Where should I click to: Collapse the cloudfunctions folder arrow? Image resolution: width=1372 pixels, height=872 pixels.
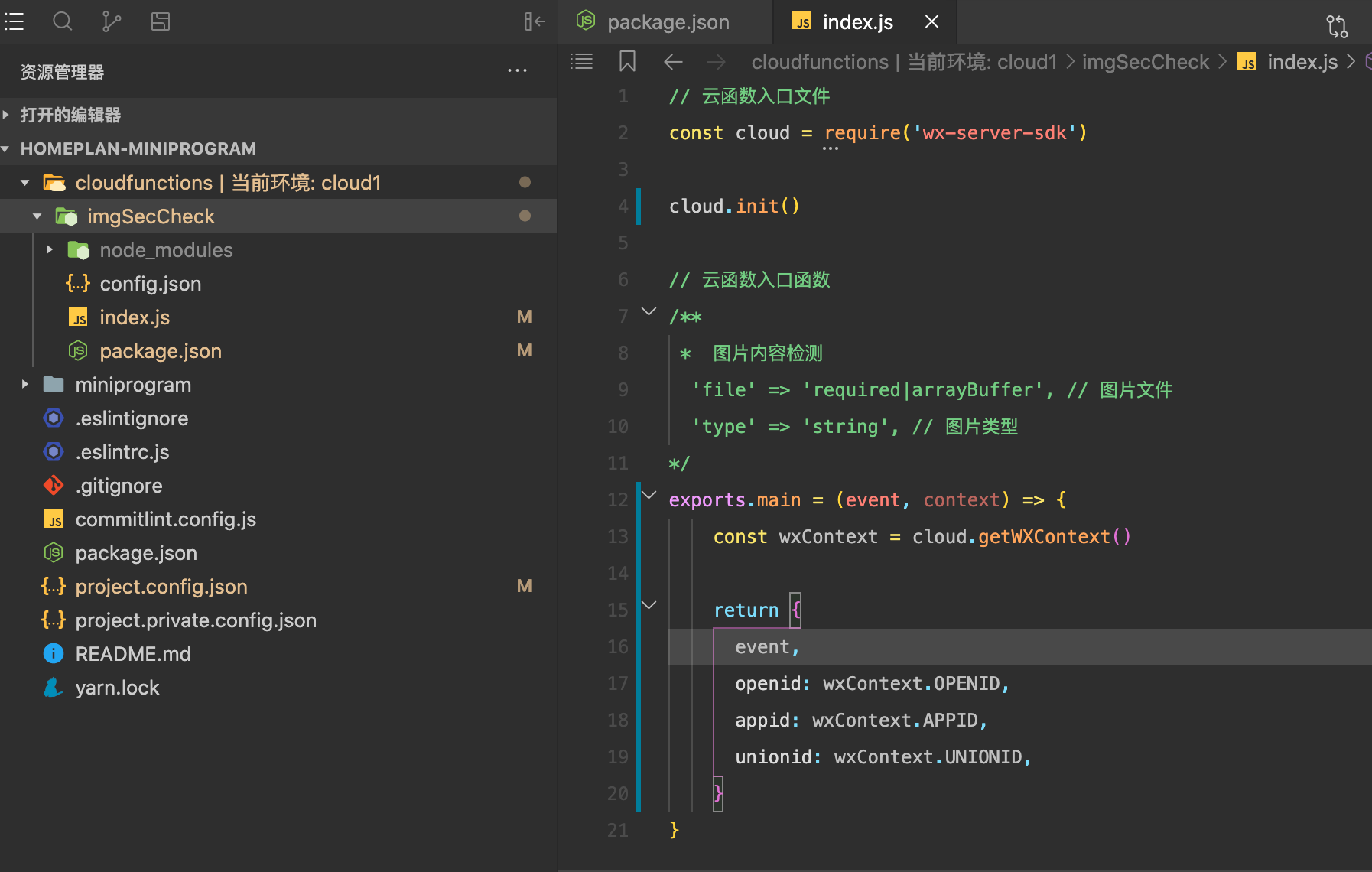pos(25,183)
